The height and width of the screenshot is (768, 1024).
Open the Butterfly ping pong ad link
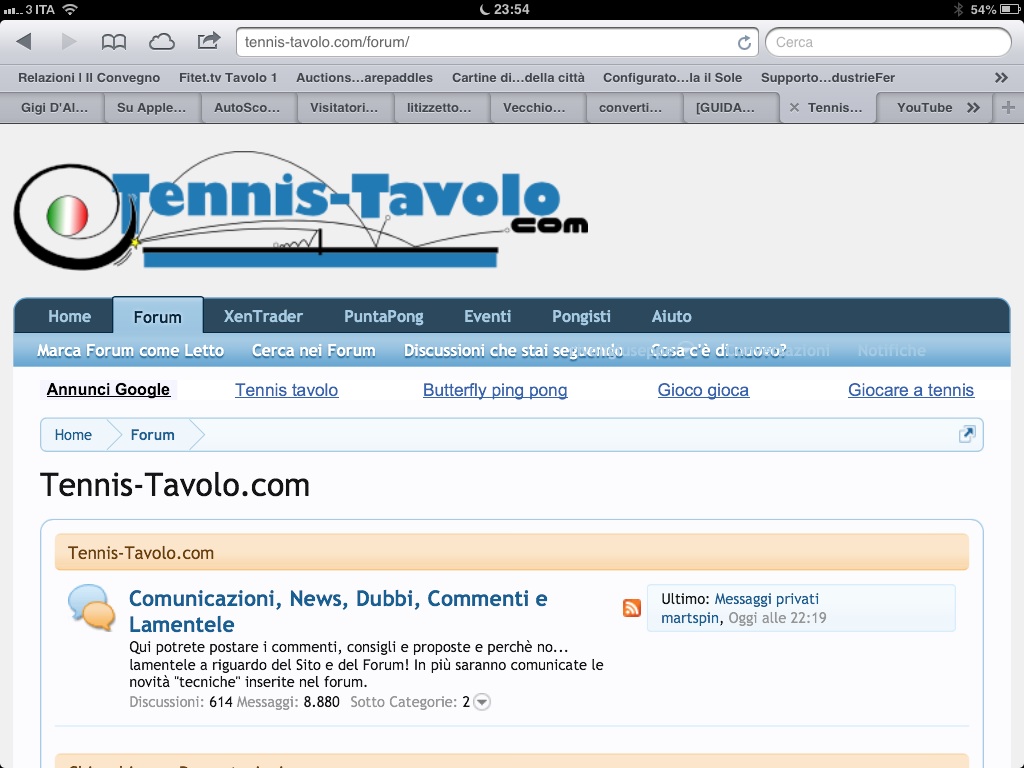(x=495, y=390)
